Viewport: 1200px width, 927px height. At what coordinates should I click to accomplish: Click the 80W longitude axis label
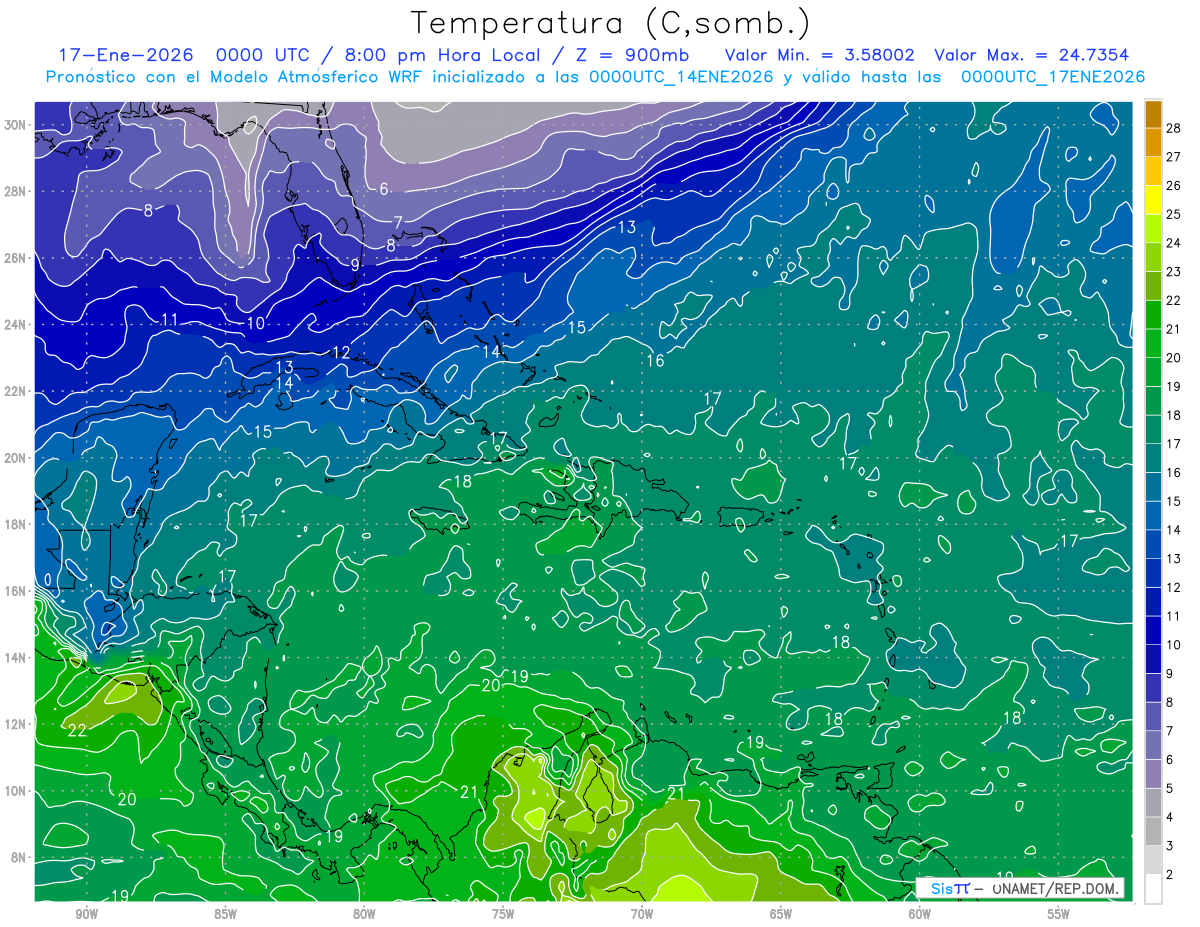click(364, 914)
